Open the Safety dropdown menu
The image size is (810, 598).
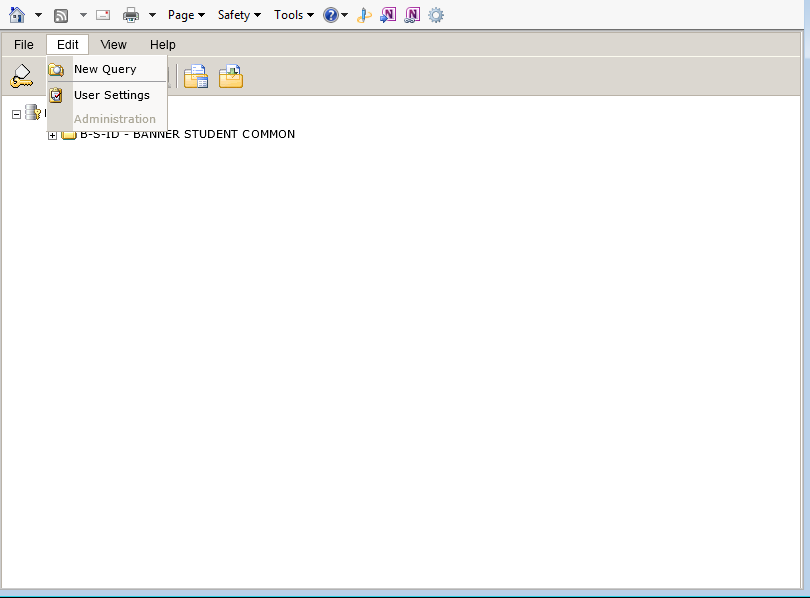click(x=239, y=15)
